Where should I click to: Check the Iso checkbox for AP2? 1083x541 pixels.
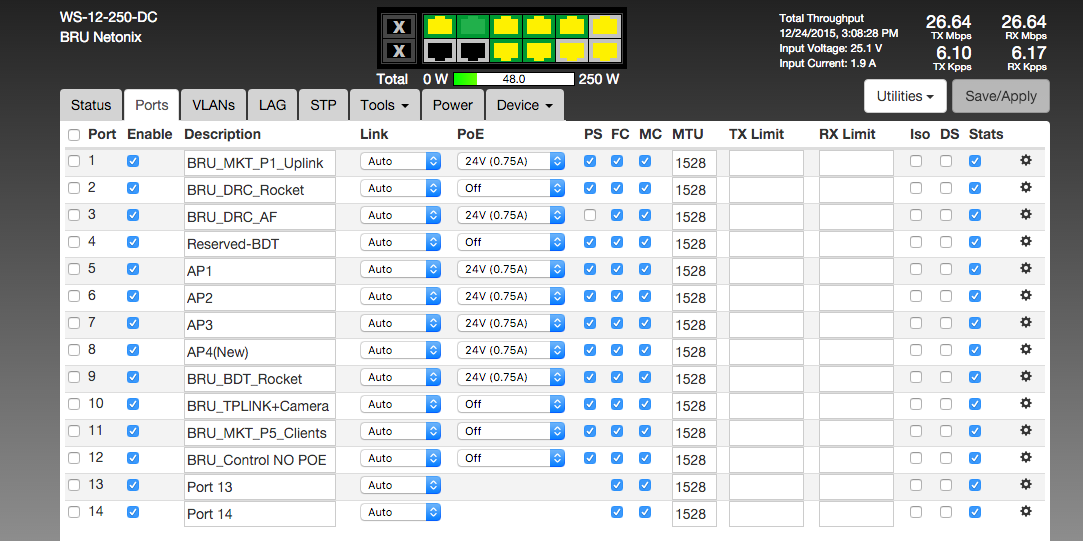[x=916, y=296]
